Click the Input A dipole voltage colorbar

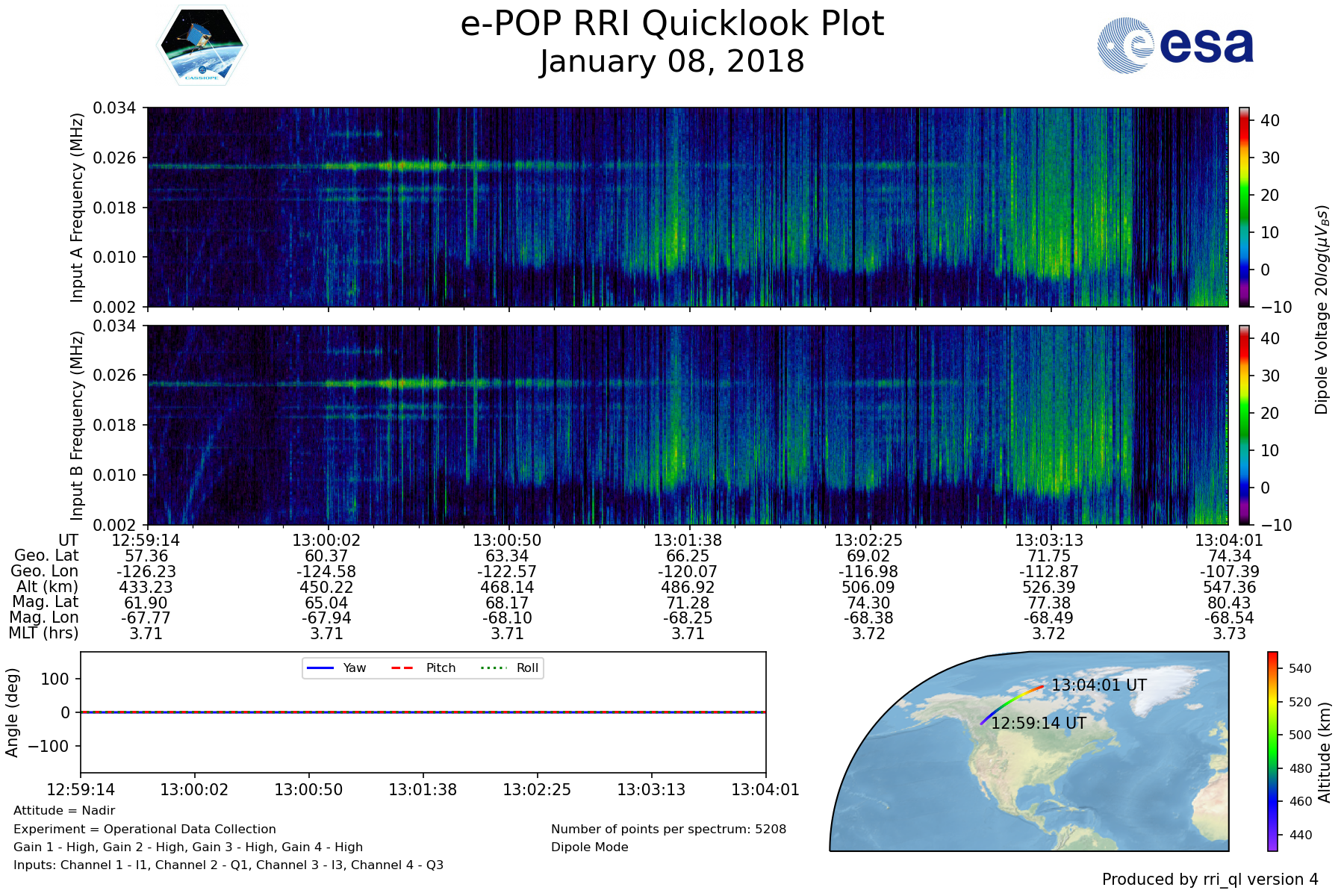tap(1245, 207)
